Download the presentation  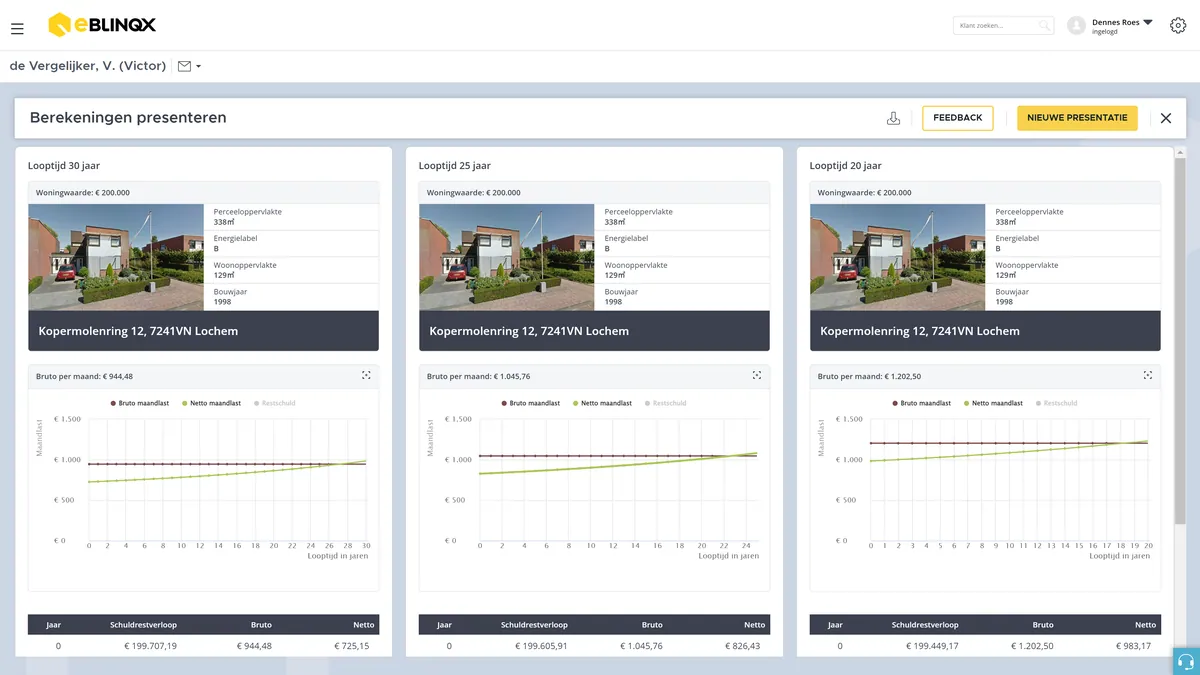point(894,118)
